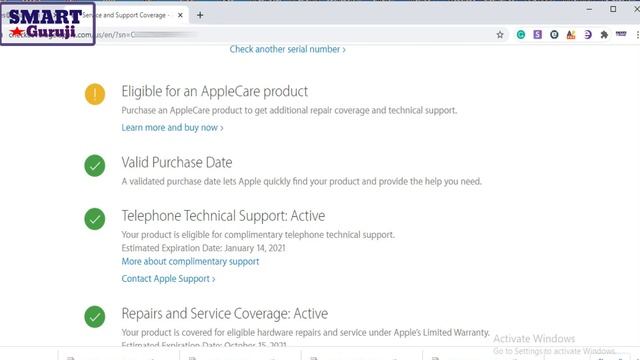Click the validated purchase date description text
Viewport: 640px width, 360px height.
302,181
